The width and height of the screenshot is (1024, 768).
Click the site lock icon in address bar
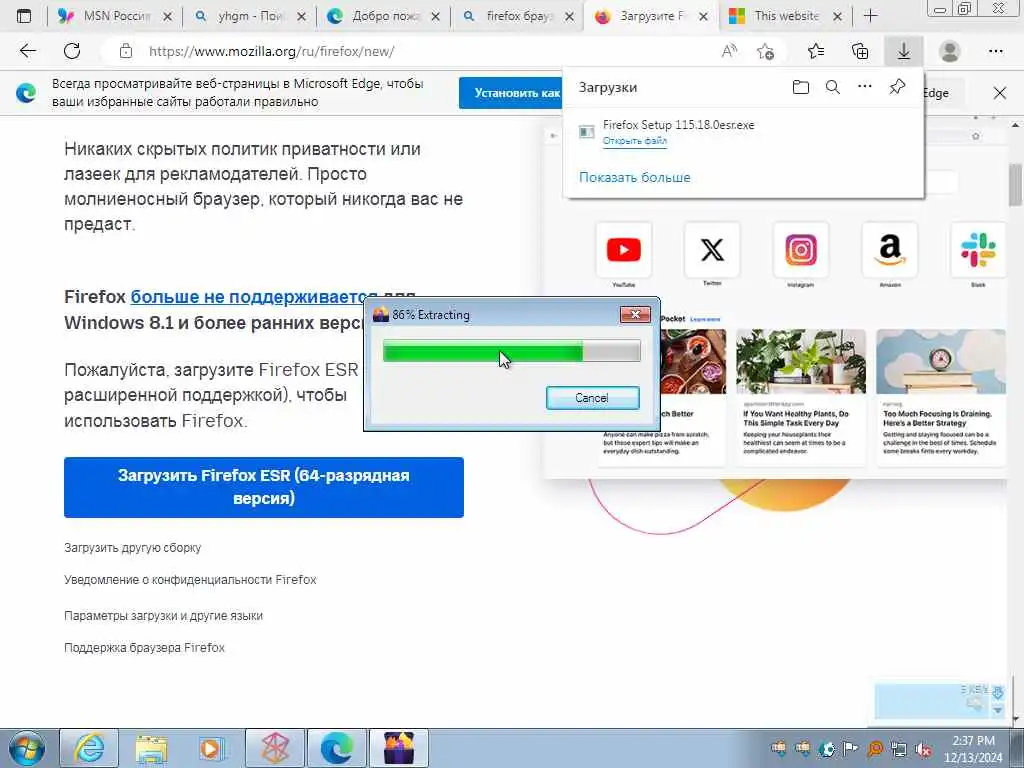(x=126, y=51)
